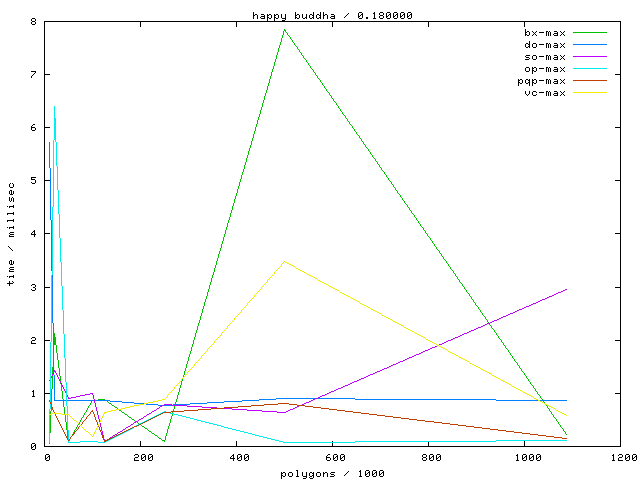This screenshot has width=640, height=480.
Task: Click blue line sample beside do-max
Action: point(590,45)
